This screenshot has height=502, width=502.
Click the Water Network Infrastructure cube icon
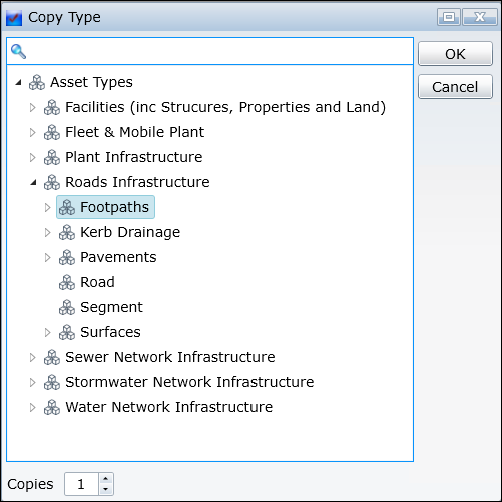52,407
